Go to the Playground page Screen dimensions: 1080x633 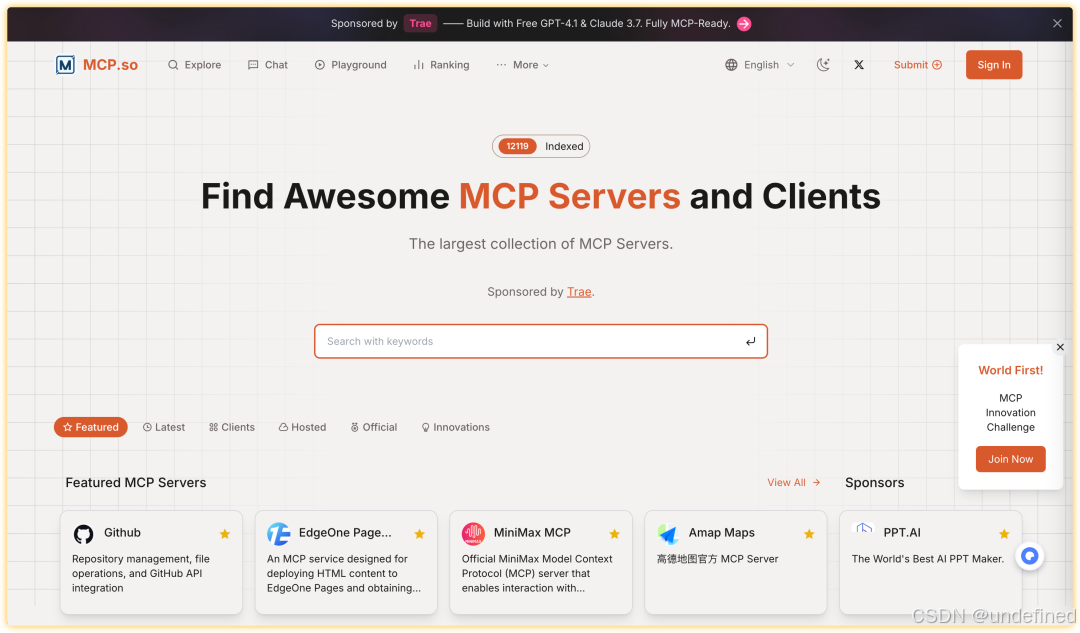[351, 65]
